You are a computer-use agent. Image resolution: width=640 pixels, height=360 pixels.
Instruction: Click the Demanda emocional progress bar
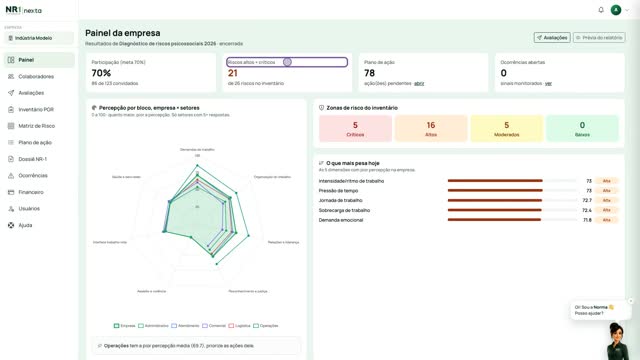pyautogui.click(x=512, y=220)
